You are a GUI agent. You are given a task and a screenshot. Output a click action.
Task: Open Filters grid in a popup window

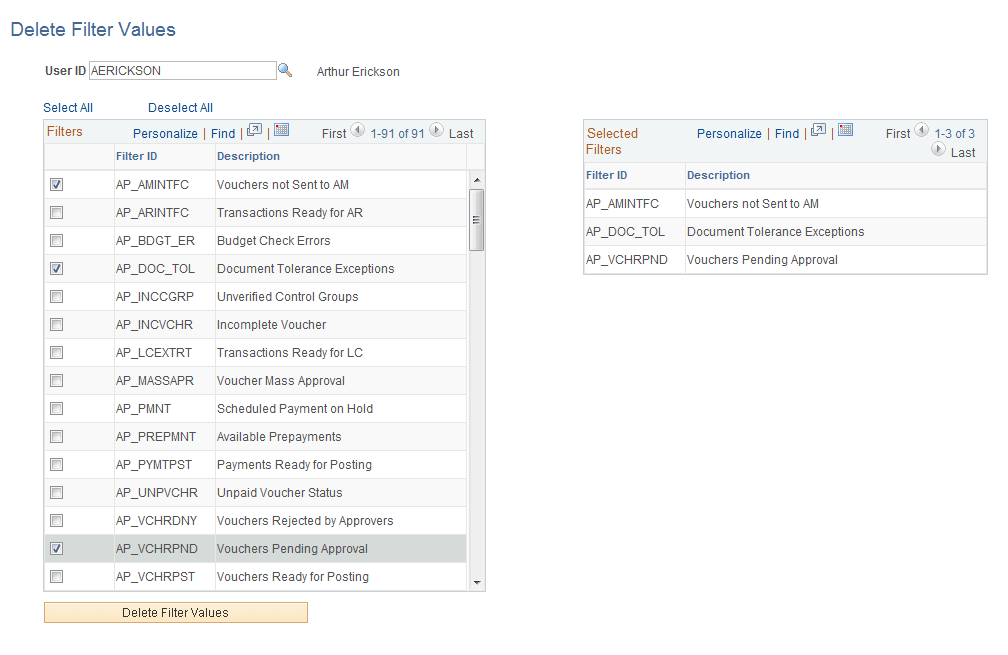(x=255, y=131)
